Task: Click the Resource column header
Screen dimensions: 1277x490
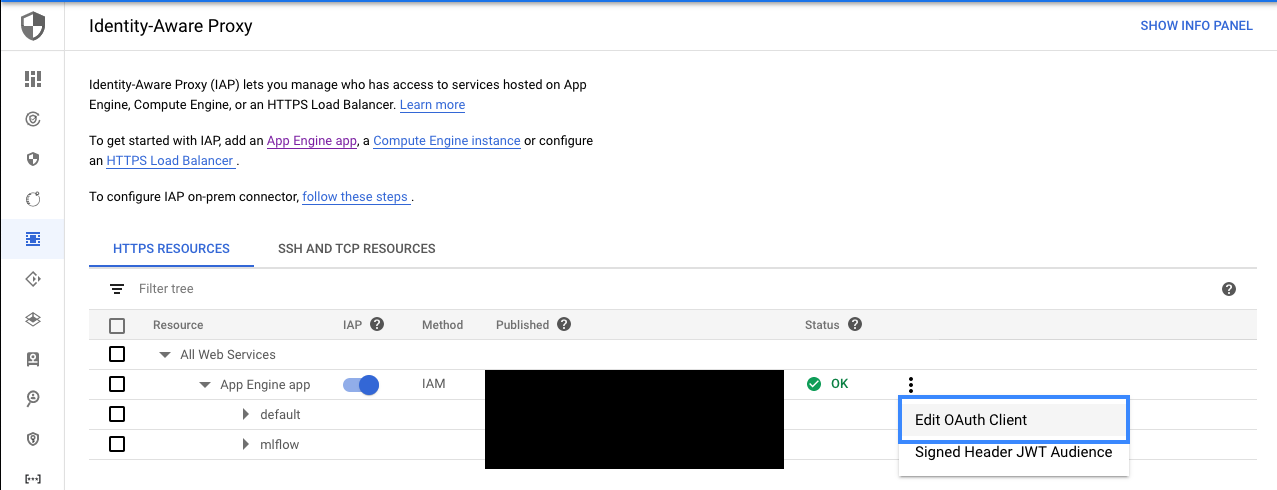Action: click(178, 325)
